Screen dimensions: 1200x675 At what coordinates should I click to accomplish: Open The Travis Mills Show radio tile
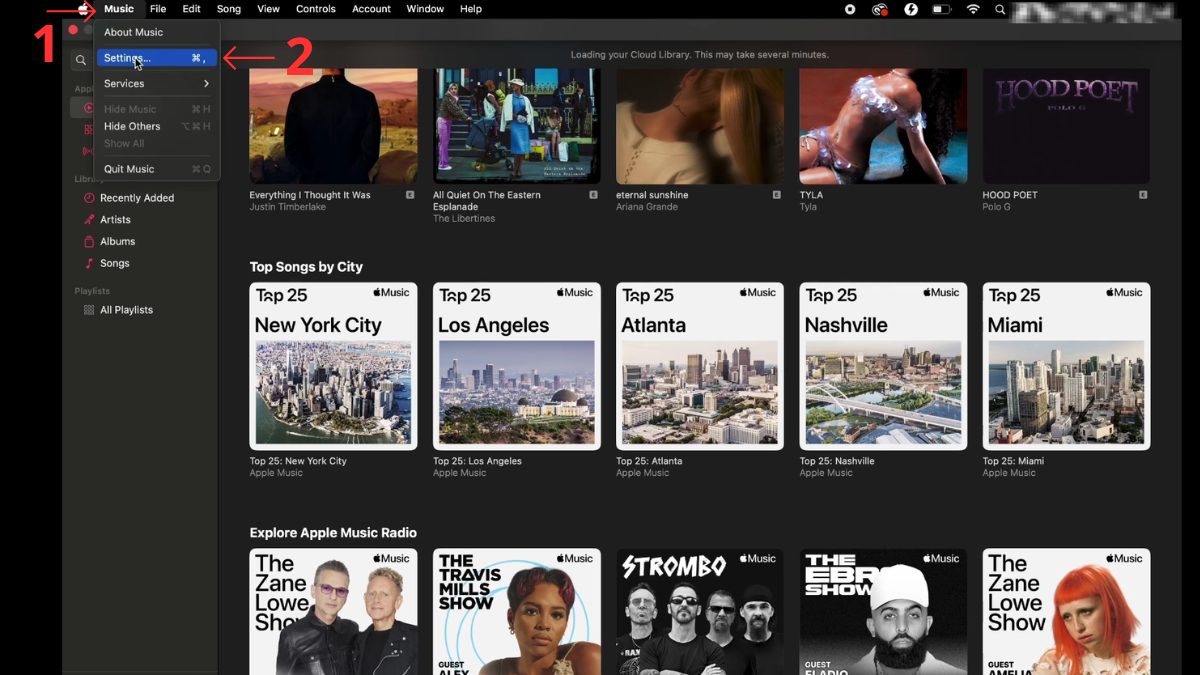(516, 611)
